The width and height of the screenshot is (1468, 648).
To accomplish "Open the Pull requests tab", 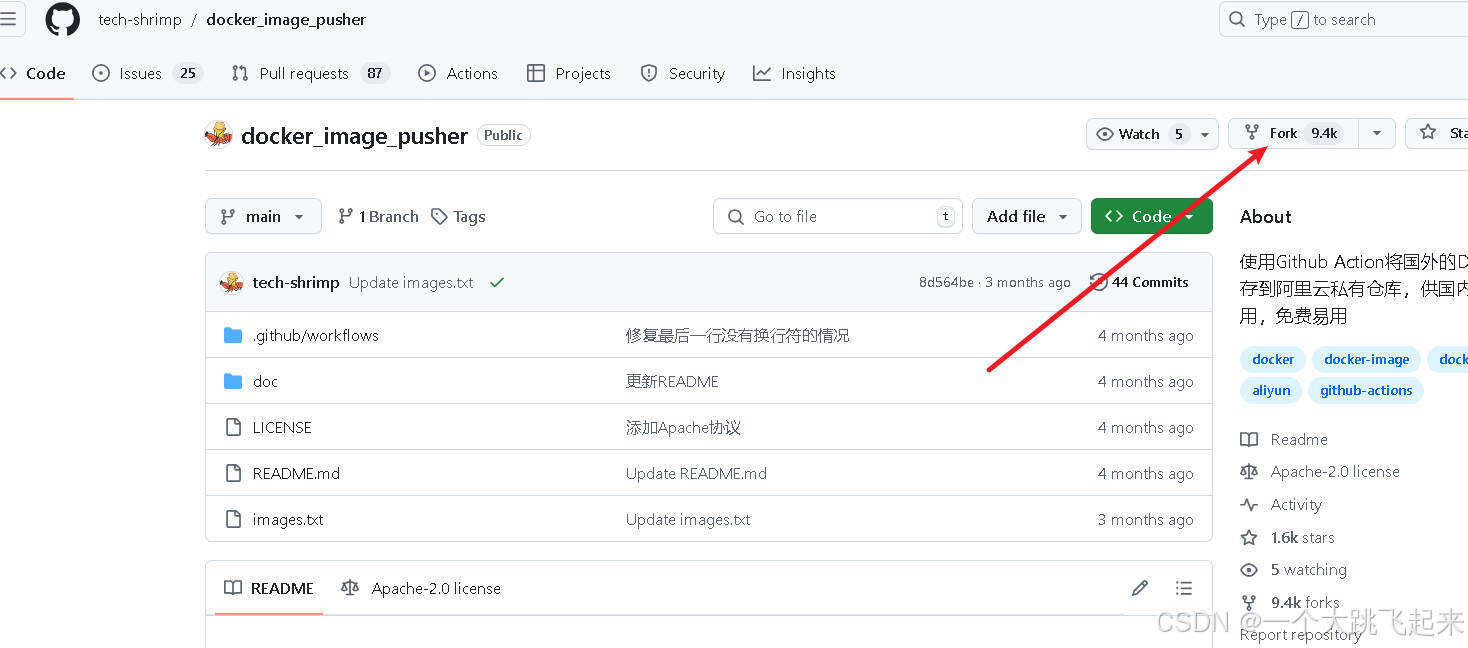I will click(308, 74).
